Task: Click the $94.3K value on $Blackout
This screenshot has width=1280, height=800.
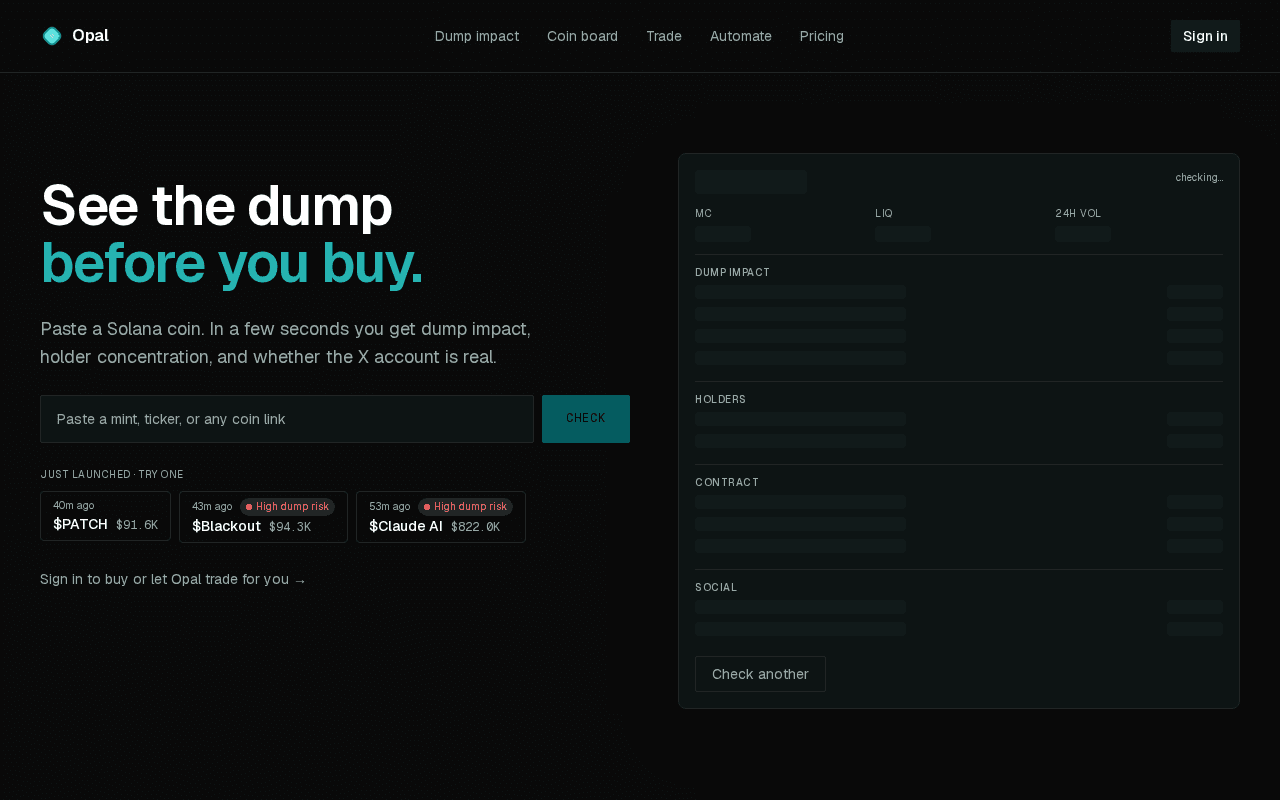Action: tap(290, 527)
